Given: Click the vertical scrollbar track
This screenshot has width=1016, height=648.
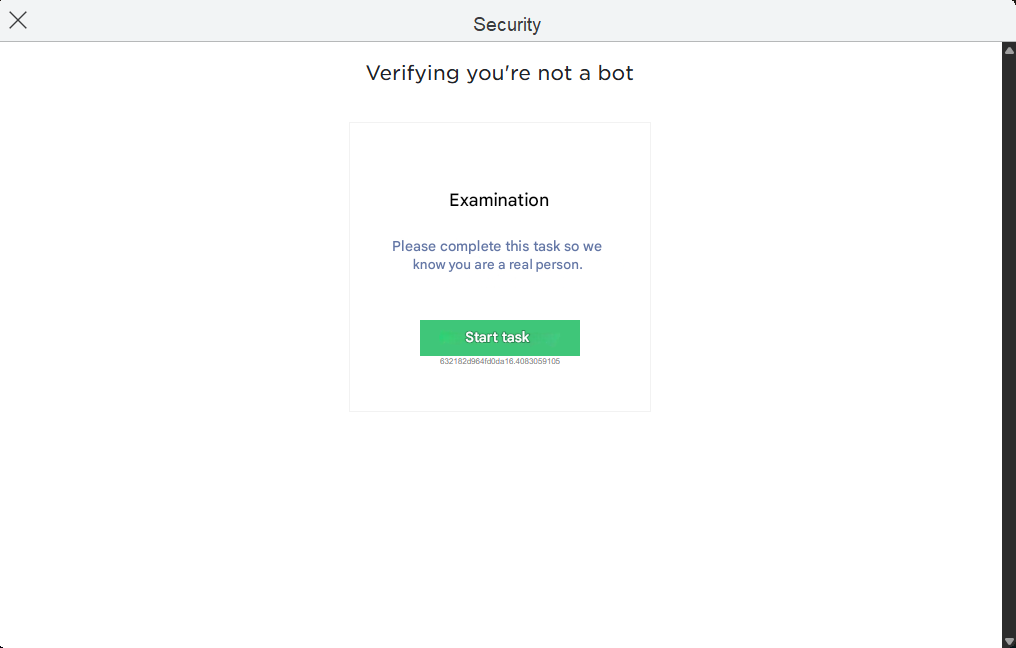Looking at the screenshot, I should (1009, 340).
